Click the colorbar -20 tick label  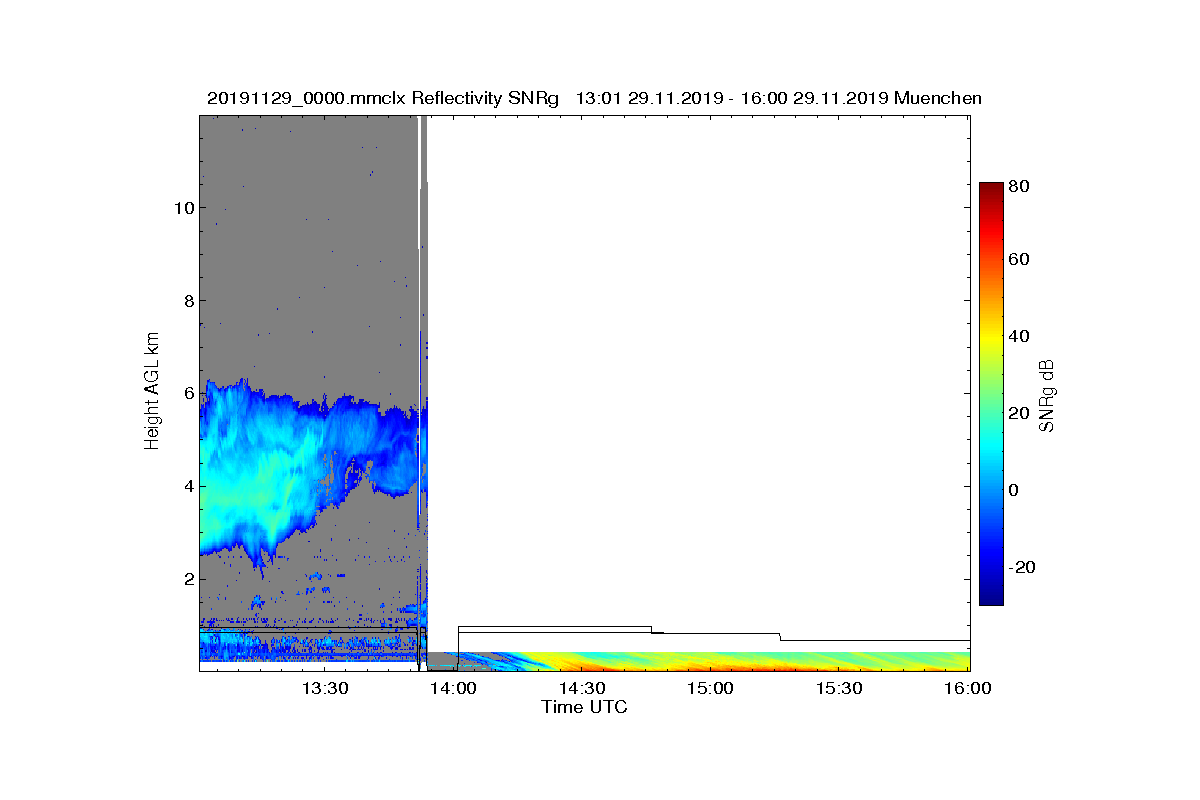[x=1024, y=567]
